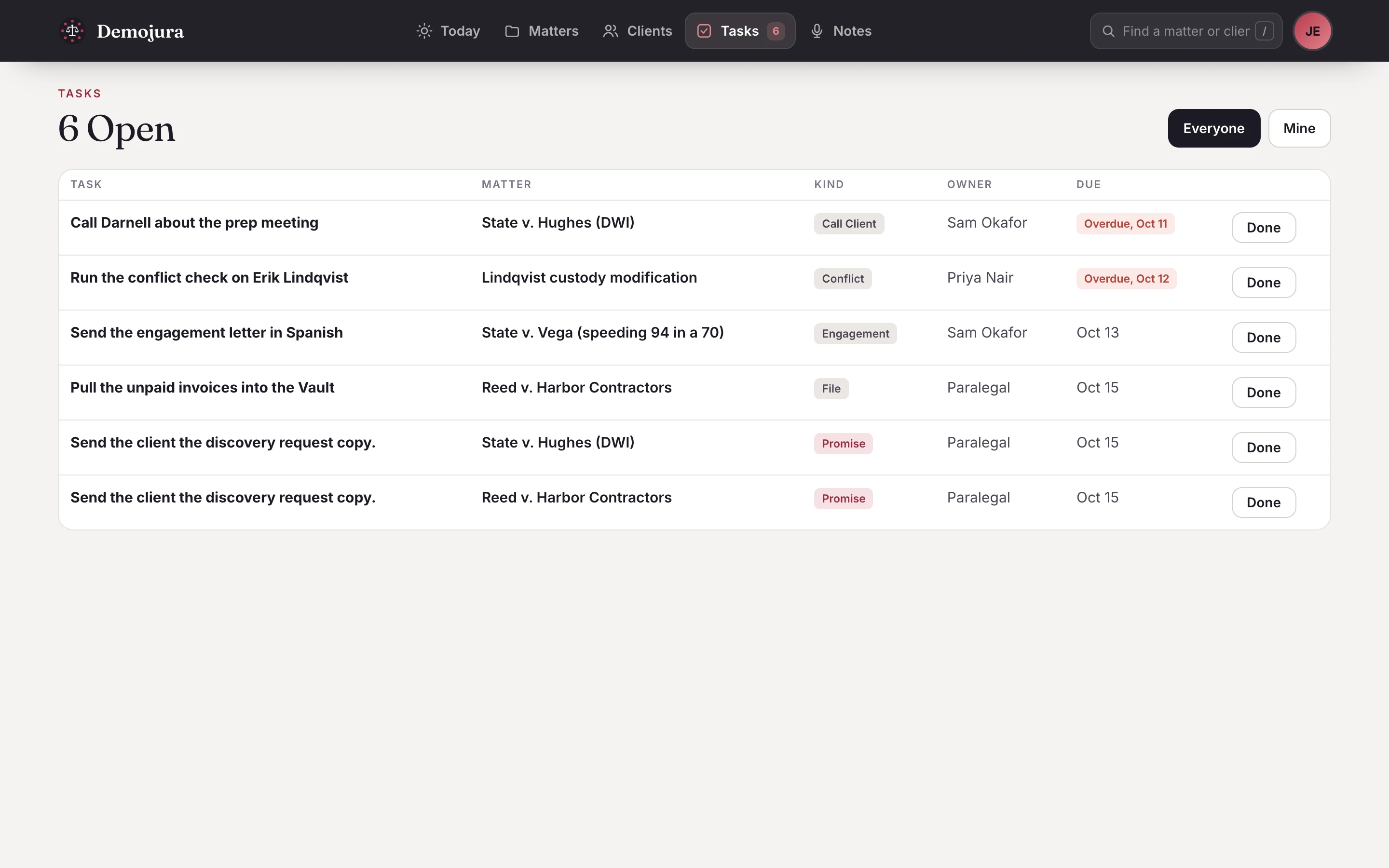This screenshot has height=868, width=1389.
Task: Click the magnifier icon in search box
Action: (1108, 31)
